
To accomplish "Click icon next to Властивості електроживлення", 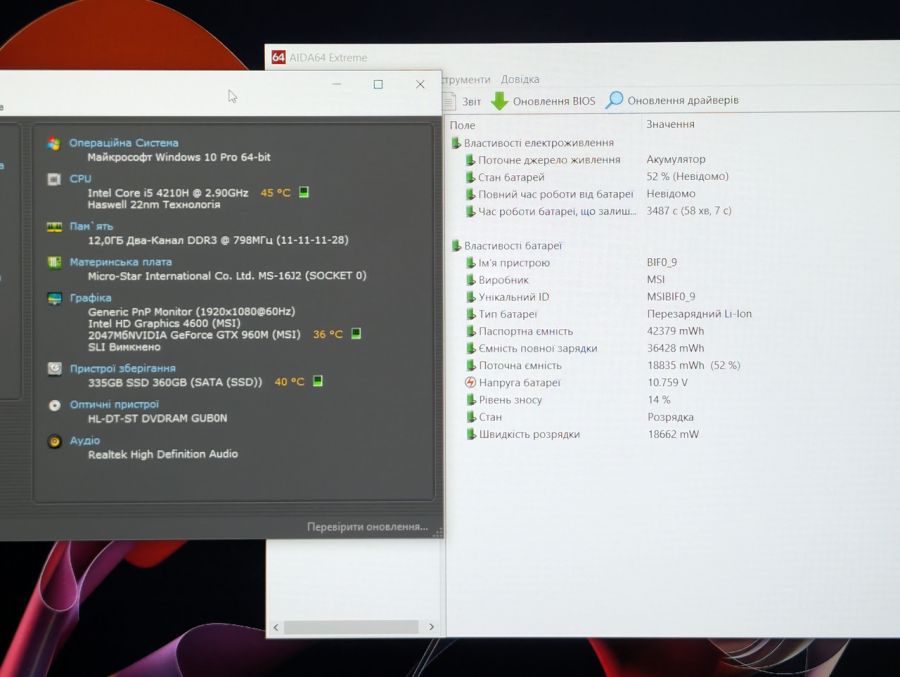I will pos(456,142).
